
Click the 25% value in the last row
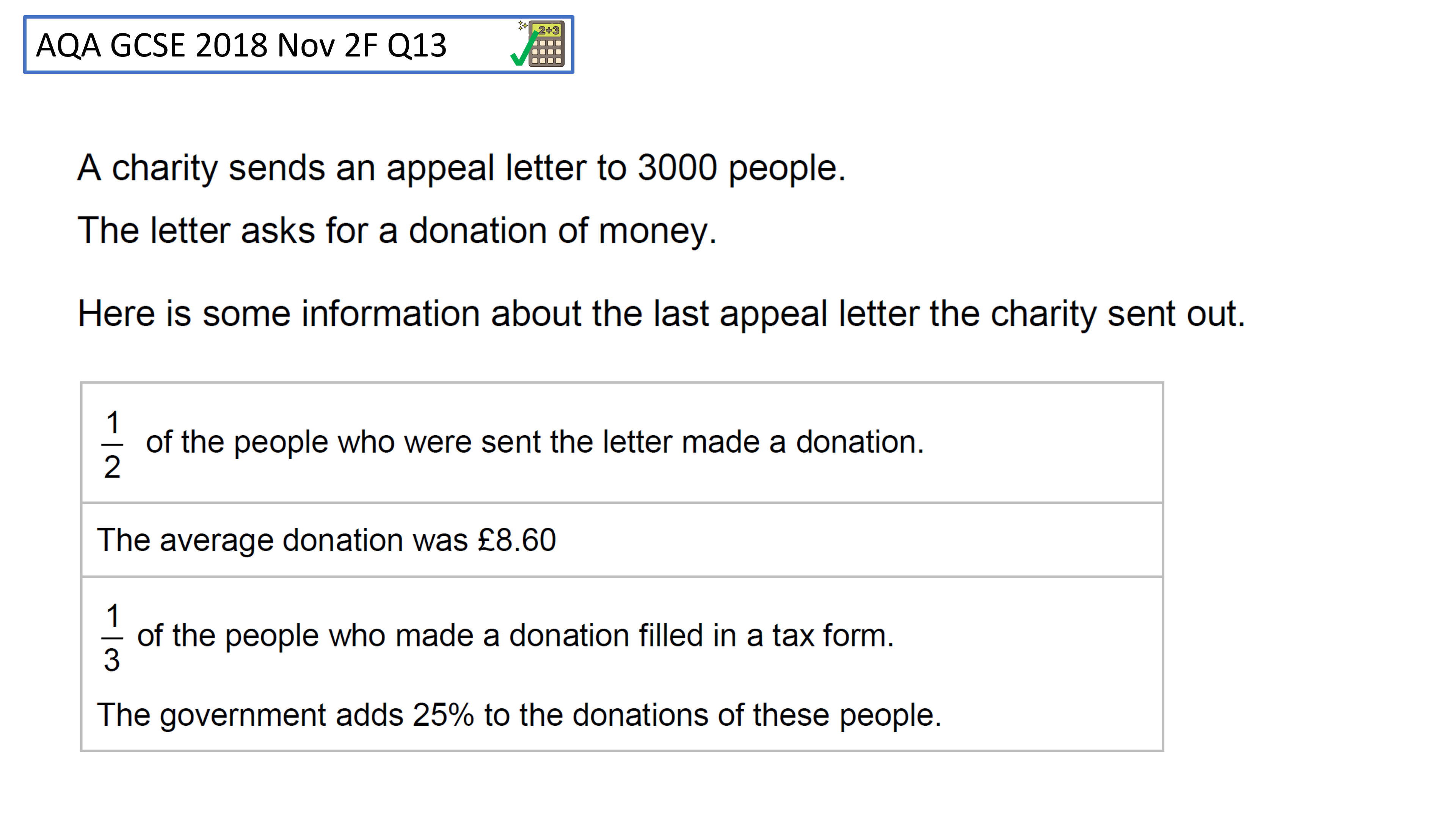[443, 714]
